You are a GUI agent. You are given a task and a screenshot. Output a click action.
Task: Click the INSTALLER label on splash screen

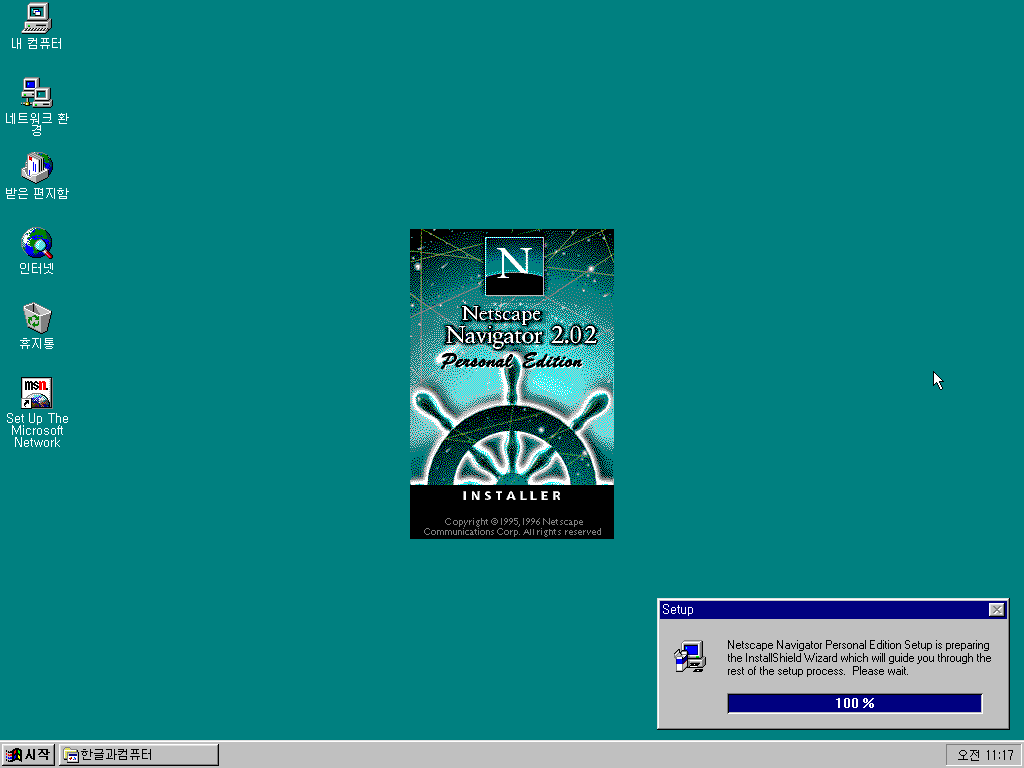pos(512,496)
